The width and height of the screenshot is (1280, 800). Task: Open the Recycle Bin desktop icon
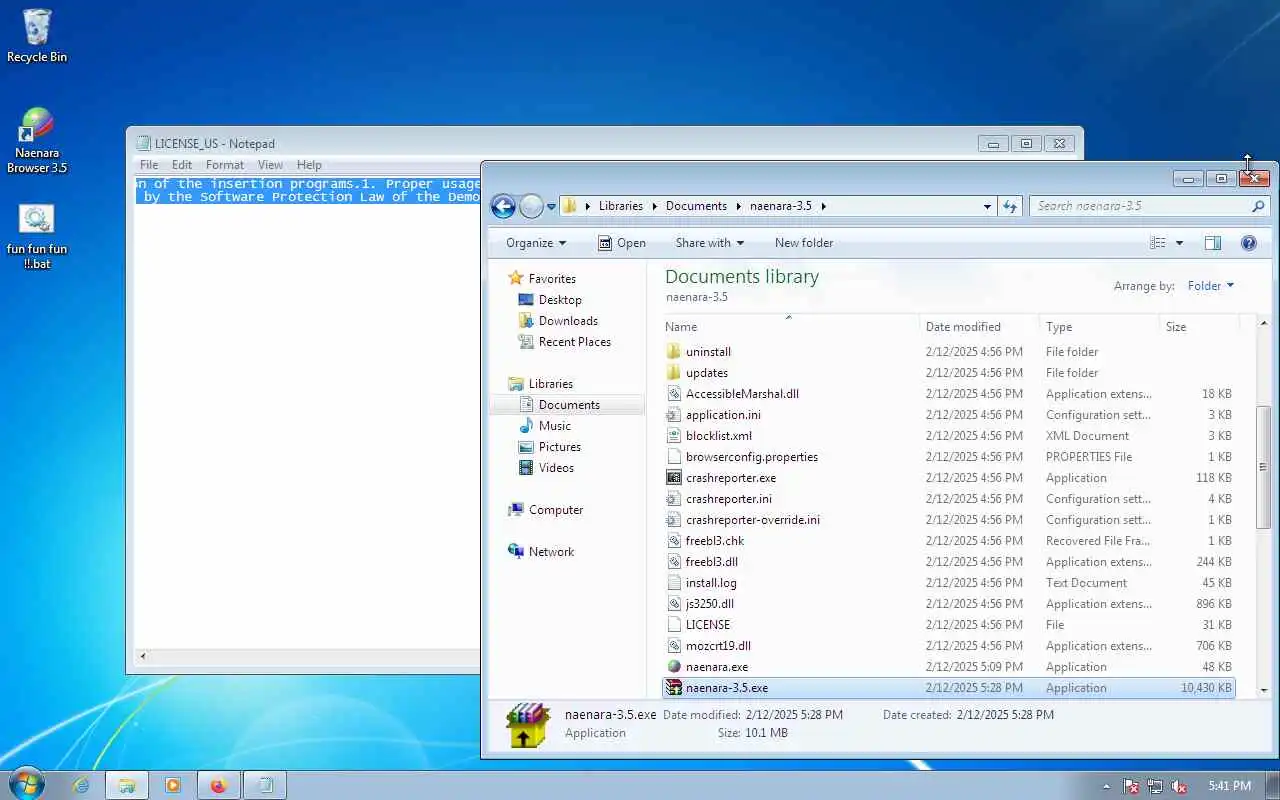coord(37,36)
